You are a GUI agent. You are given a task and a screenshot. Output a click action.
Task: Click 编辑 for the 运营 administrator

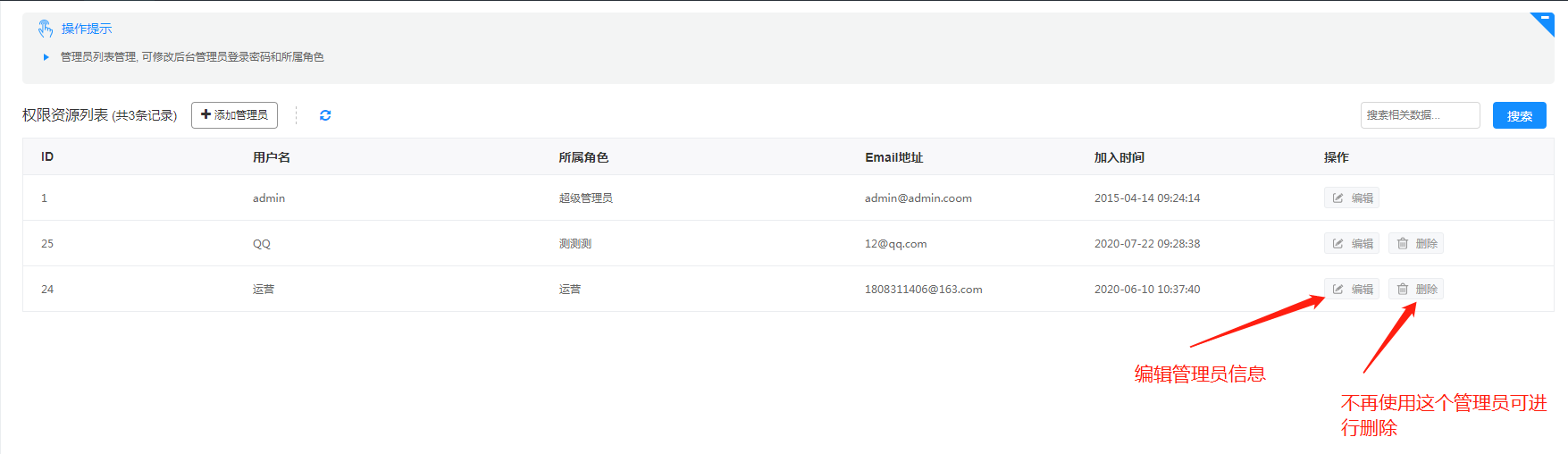click(1351, 290)
